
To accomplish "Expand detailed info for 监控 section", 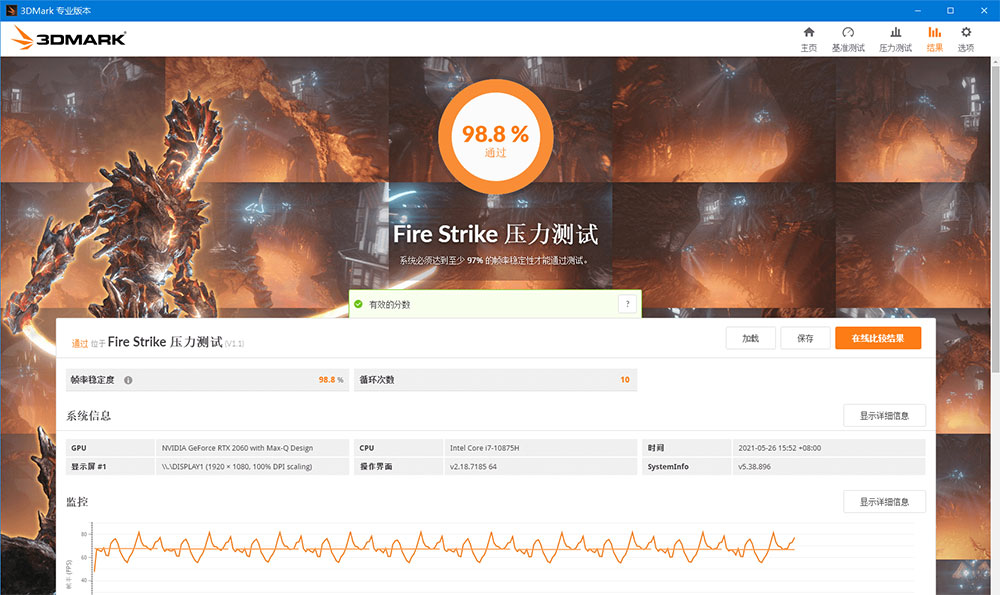I will pos(884,501).
